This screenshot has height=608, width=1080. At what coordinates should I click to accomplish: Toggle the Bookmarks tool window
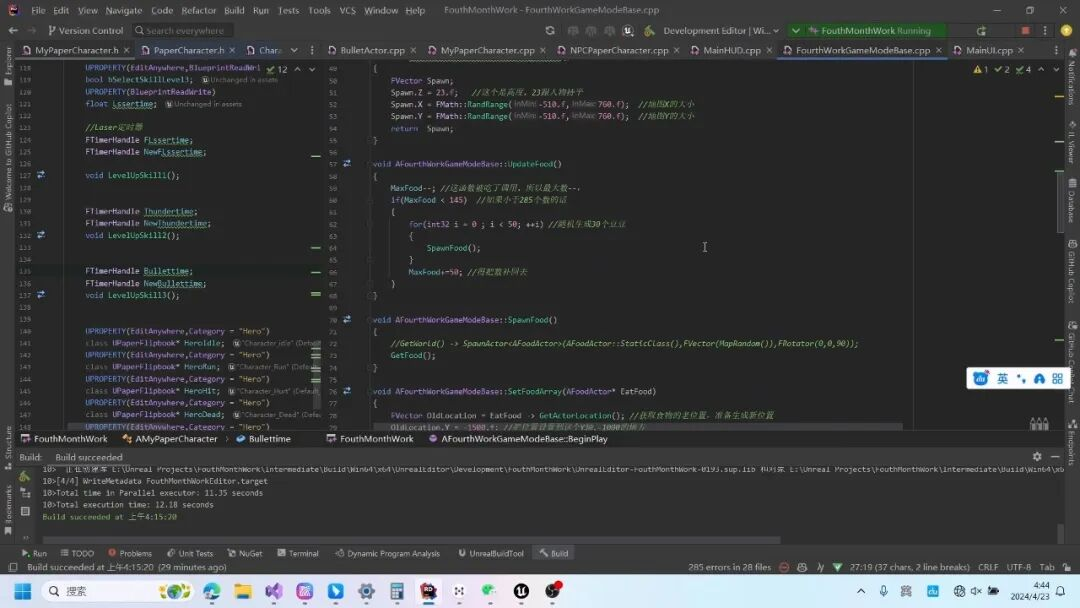(9, 503)
